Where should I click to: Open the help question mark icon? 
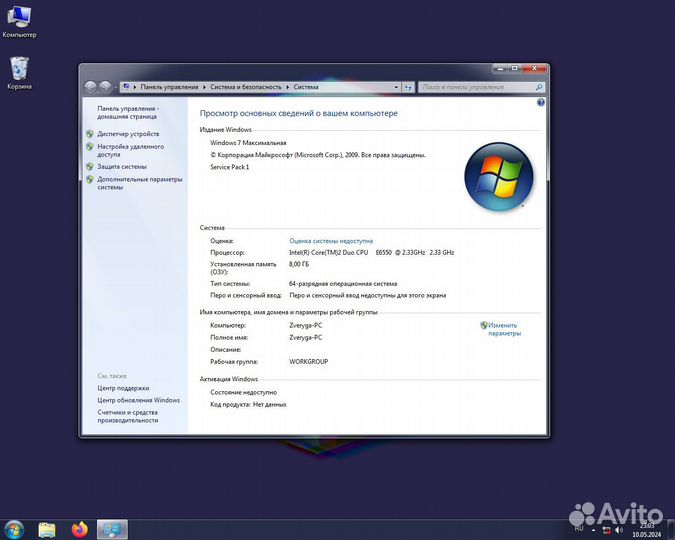541,102
